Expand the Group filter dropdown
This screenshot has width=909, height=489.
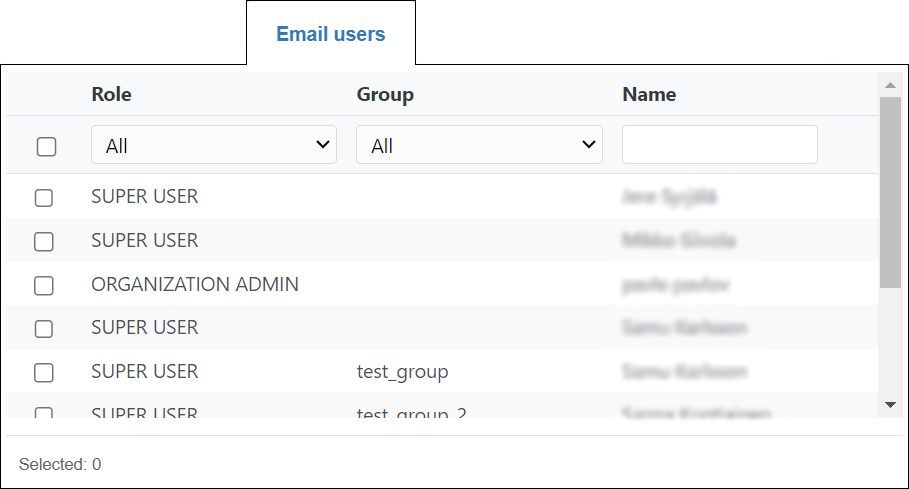pyautogui.click(x=479, y=145)
